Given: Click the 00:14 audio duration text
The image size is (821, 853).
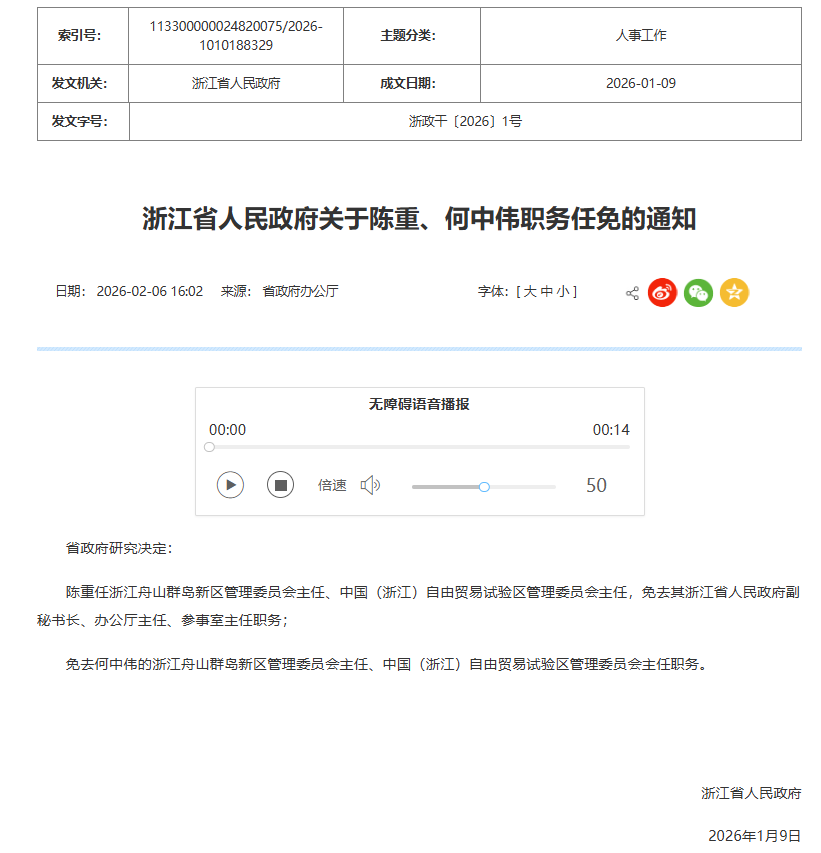Looking at the screenshot, I should point(611,430).
